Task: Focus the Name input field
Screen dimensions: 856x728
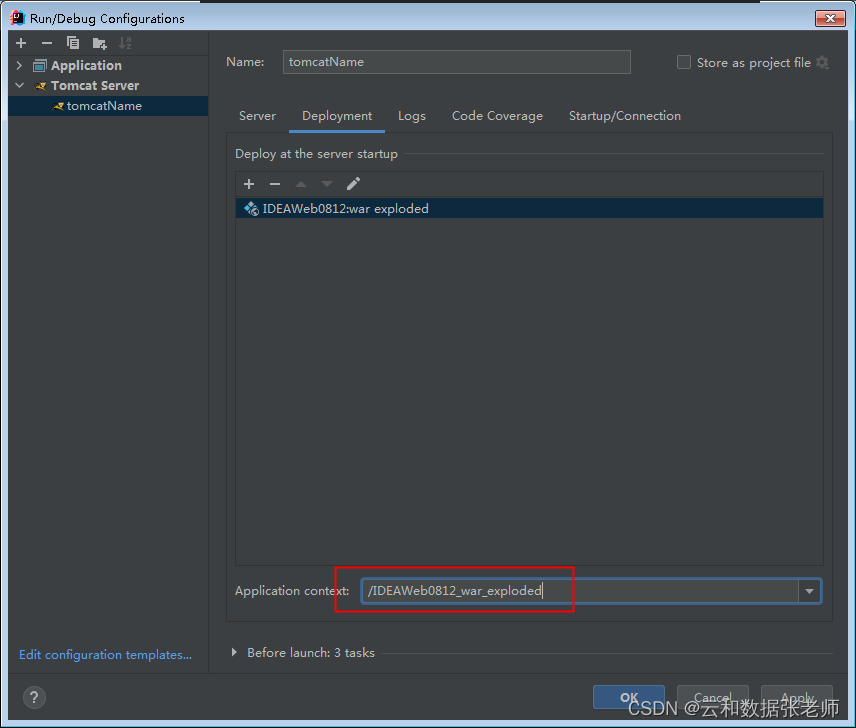Action: pos(456,62)
